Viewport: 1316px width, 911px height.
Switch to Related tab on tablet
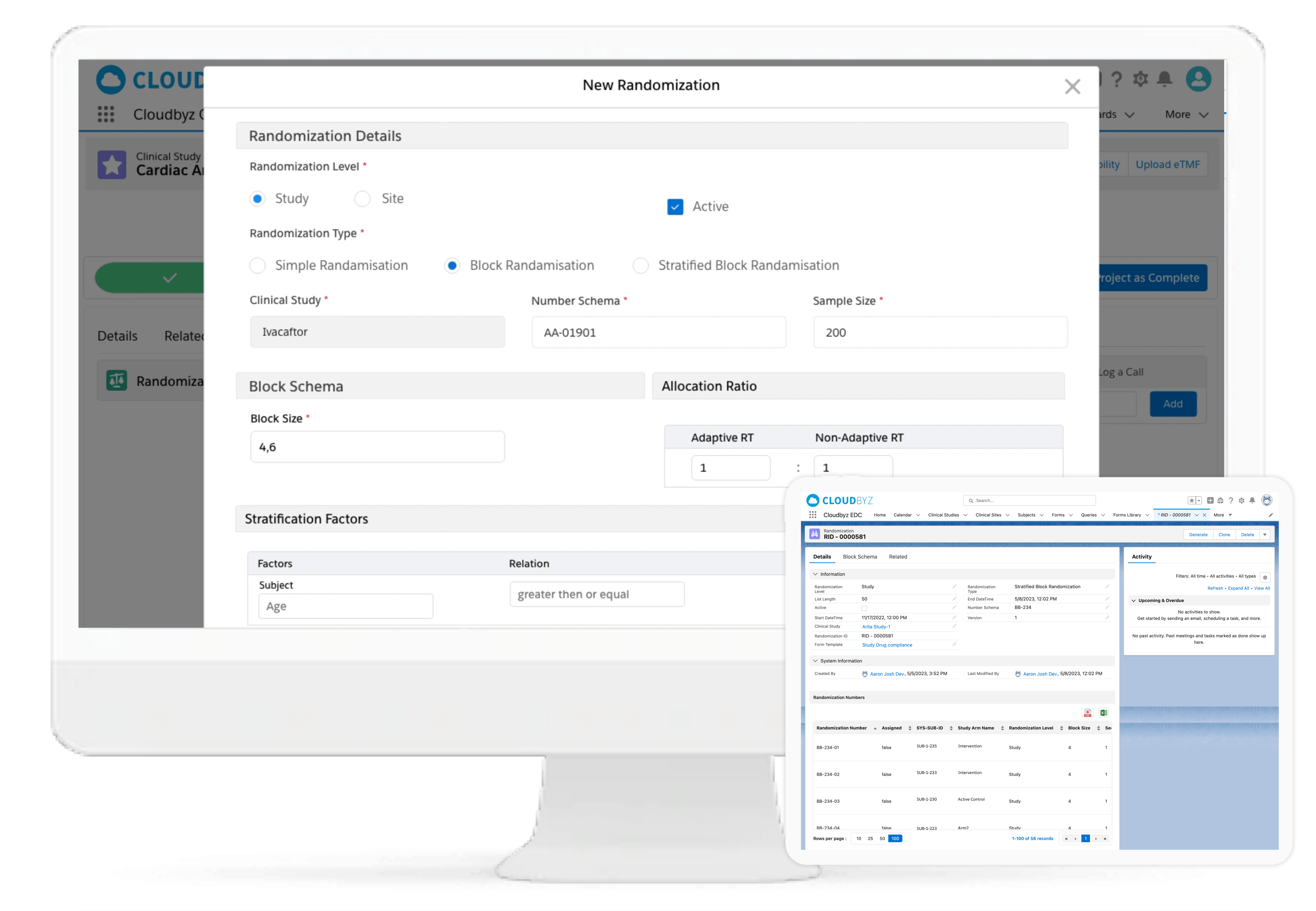click(898, 557)
